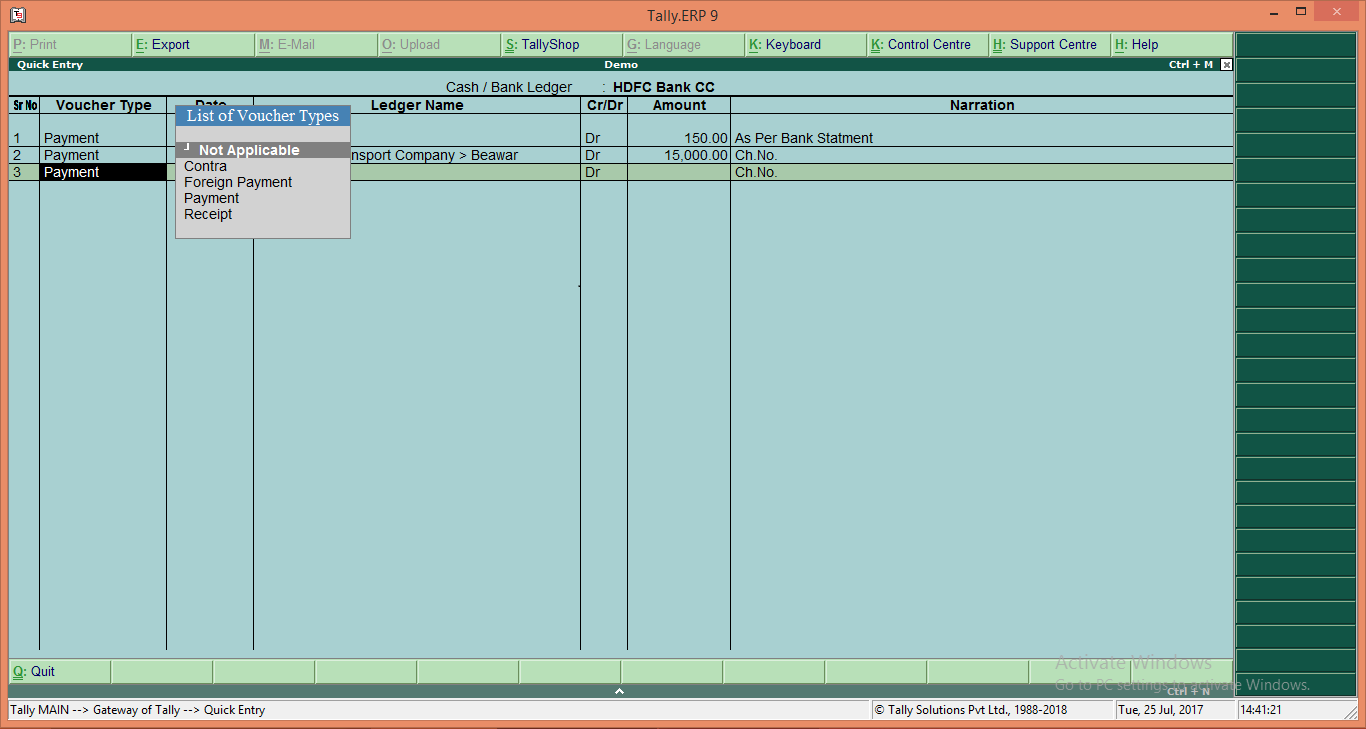Click the narration "As Per Bank Statment"
The width and height of the screenshot is (1366, 729).
click(804, 138)
